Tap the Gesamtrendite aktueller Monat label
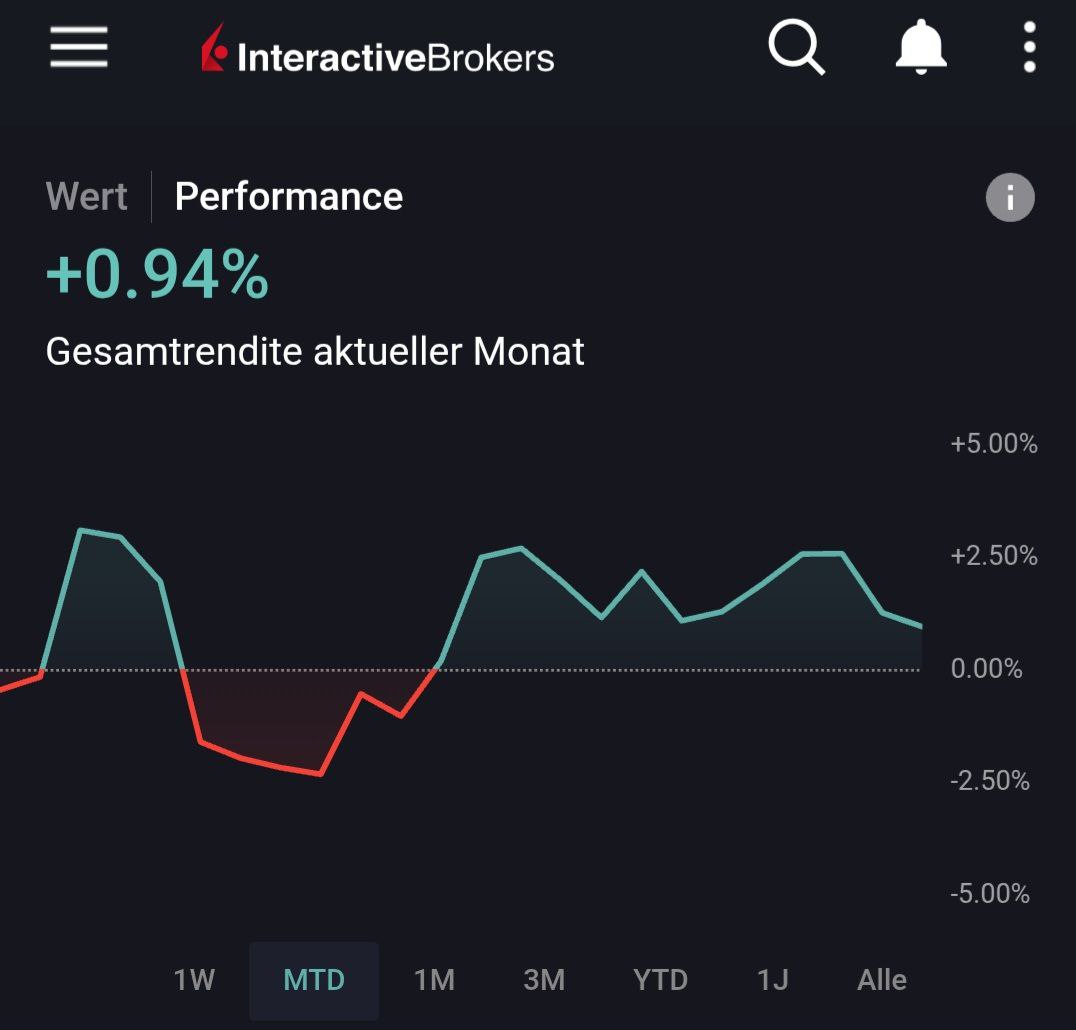Screen dimensions: 1076x1030 tap(315, 352)
